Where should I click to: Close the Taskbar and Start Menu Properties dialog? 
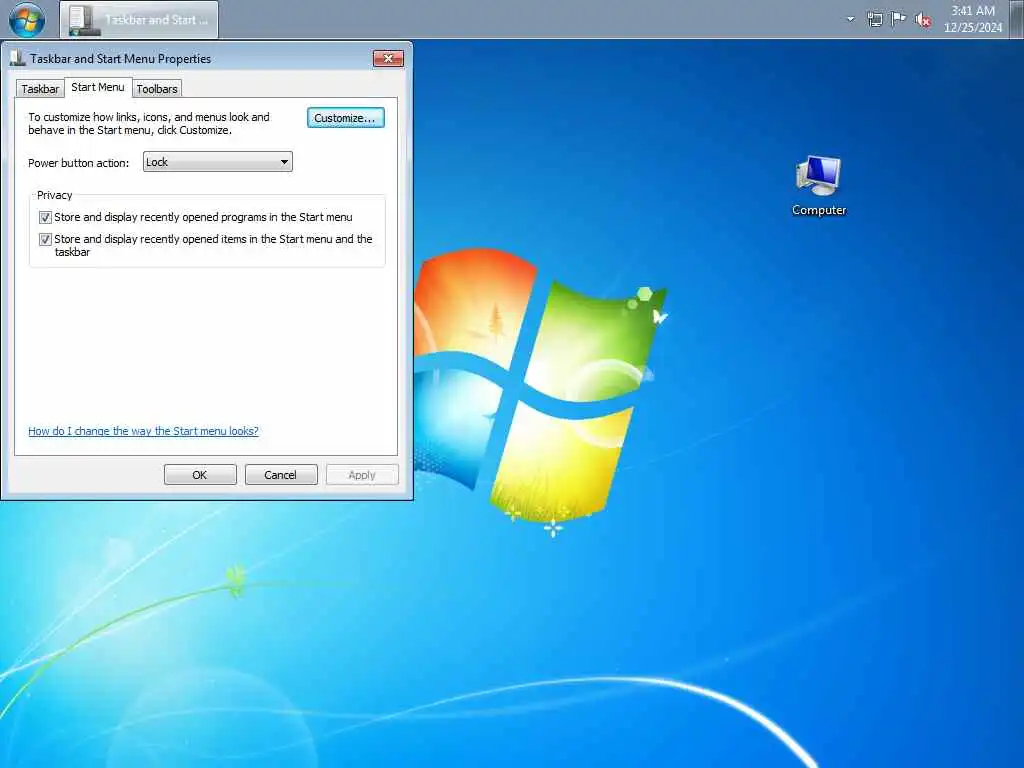pyautogui.click(x=389, y=58)
